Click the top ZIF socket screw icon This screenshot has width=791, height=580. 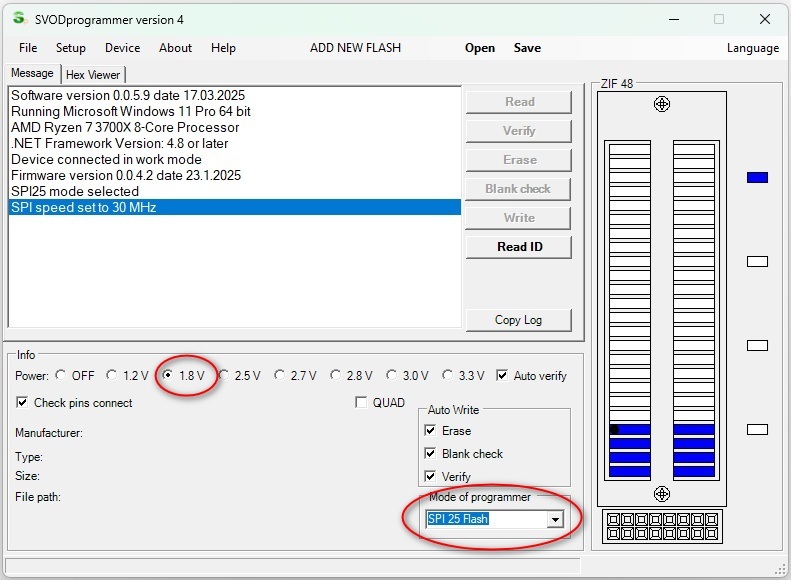tap(661, 104)
